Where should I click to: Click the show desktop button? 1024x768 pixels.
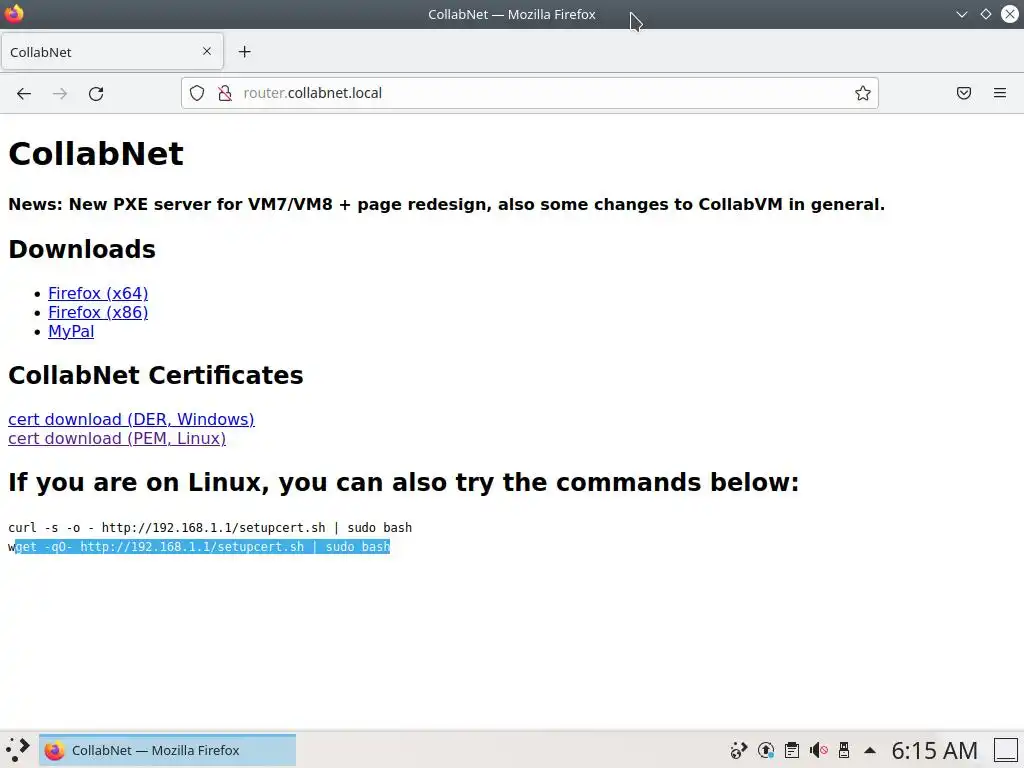tap(1006, 750)
